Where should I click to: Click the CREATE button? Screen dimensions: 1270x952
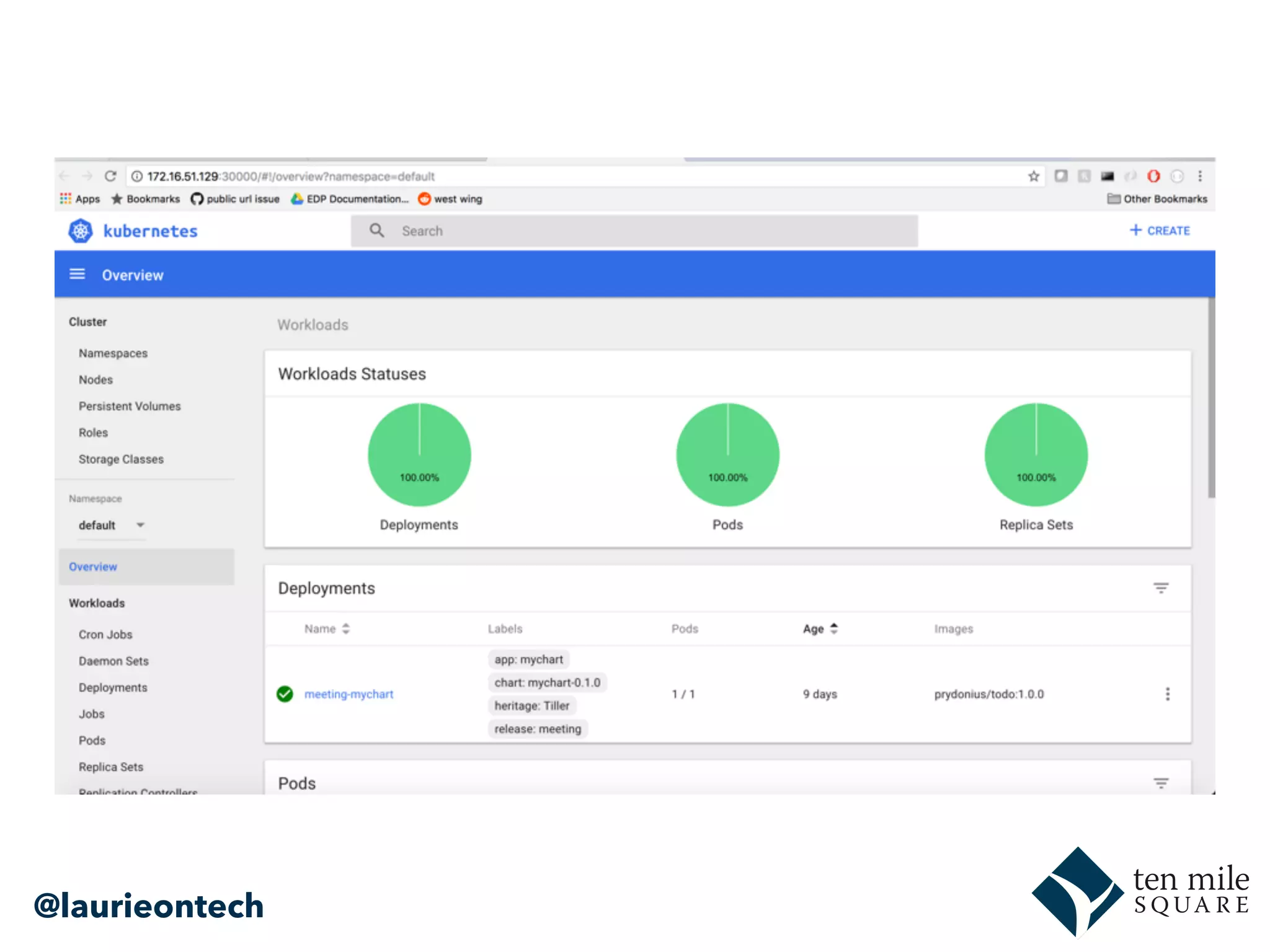(1160, 231)
